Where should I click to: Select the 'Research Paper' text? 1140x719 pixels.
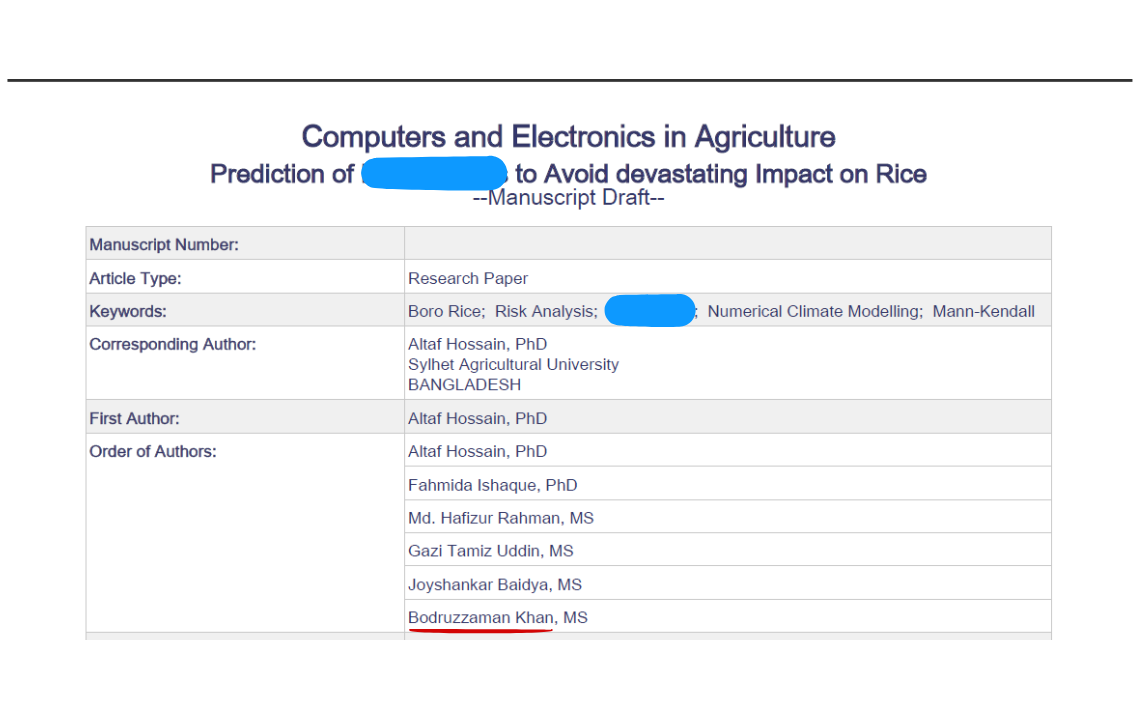click(x=467, y=278)
